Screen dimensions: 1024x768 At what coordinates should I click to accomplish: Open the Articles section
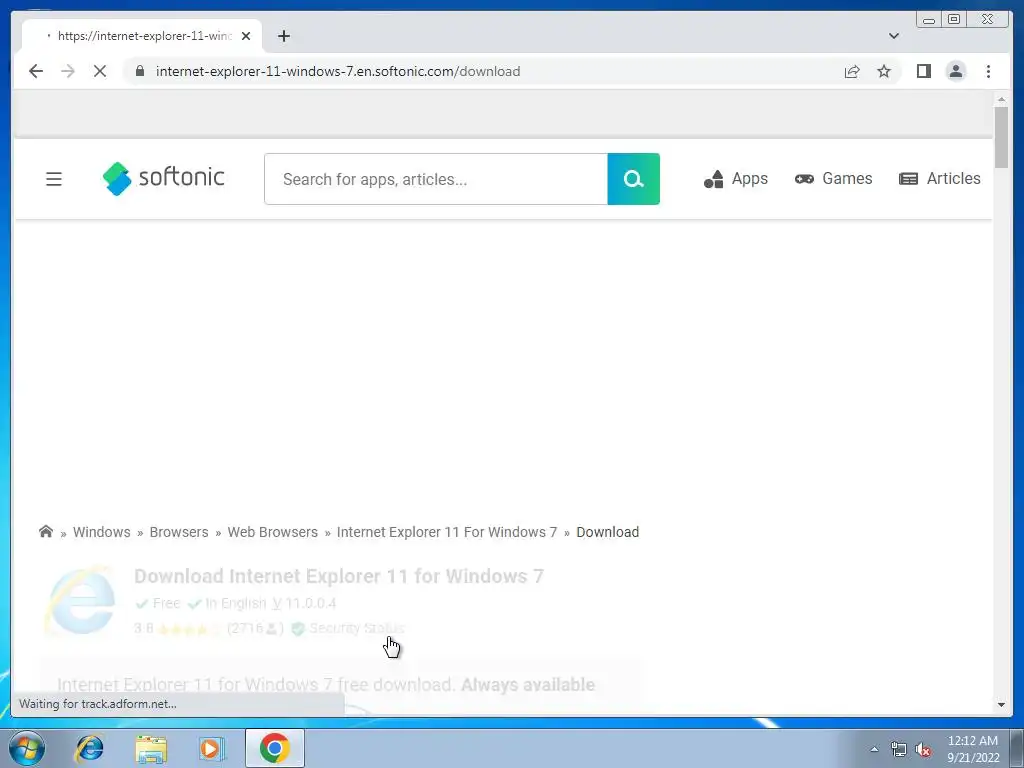[940, 178]
